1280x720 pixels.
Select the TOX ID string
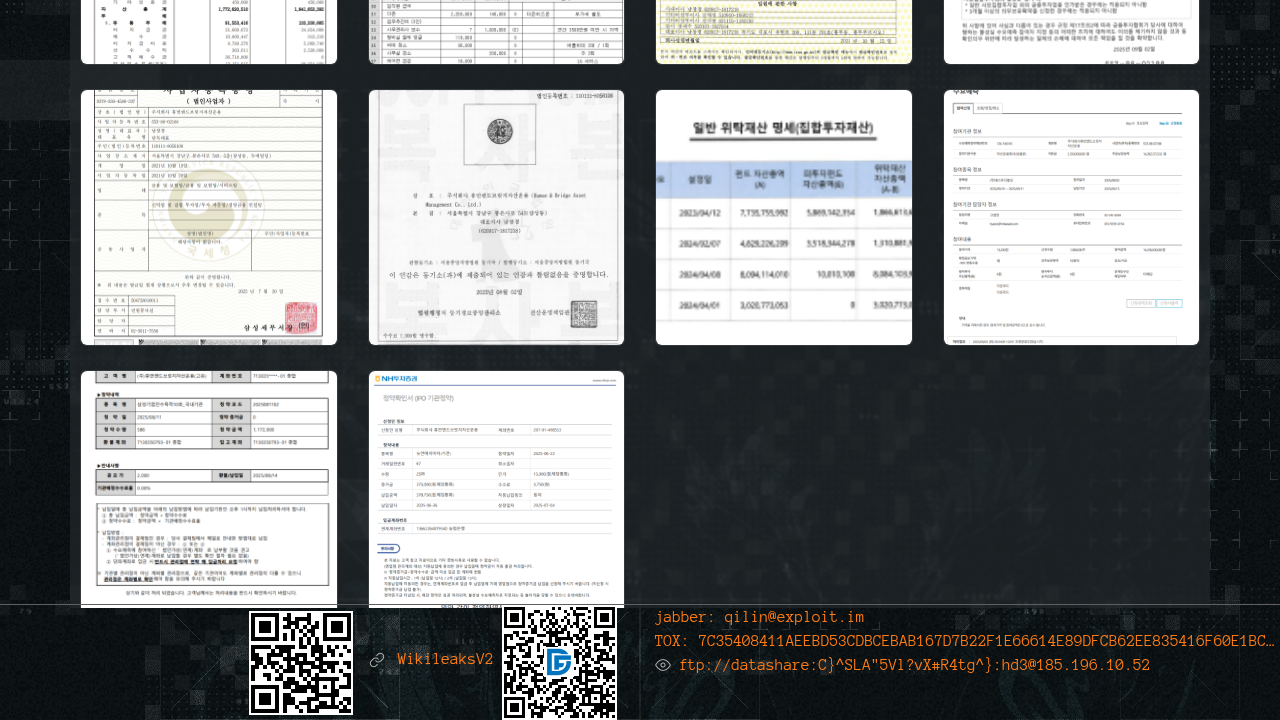pos(964,641)
